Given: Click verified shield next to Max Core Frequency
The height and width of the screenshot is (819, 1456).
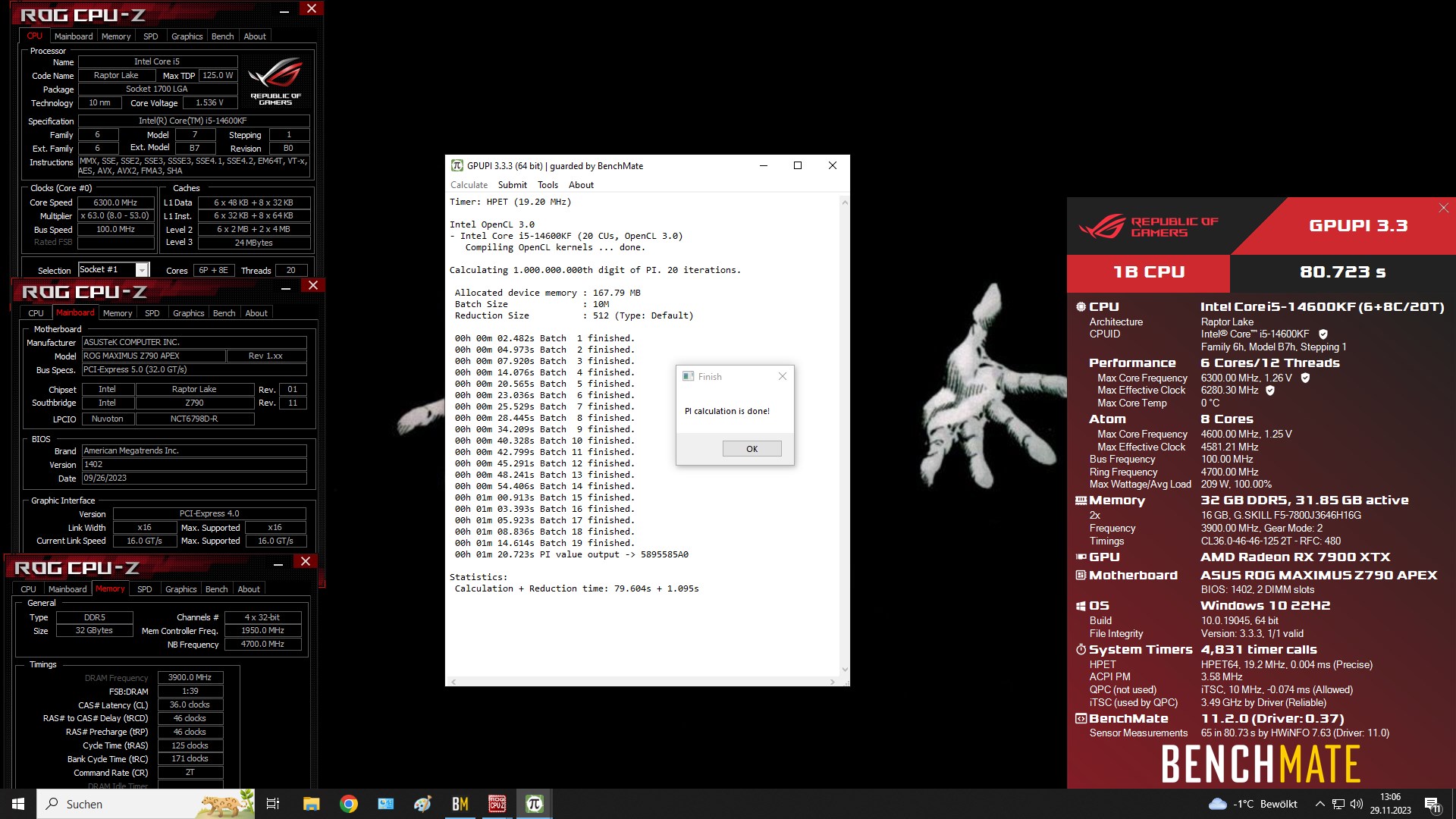Looking at the screenshot, I should 1305,378.
